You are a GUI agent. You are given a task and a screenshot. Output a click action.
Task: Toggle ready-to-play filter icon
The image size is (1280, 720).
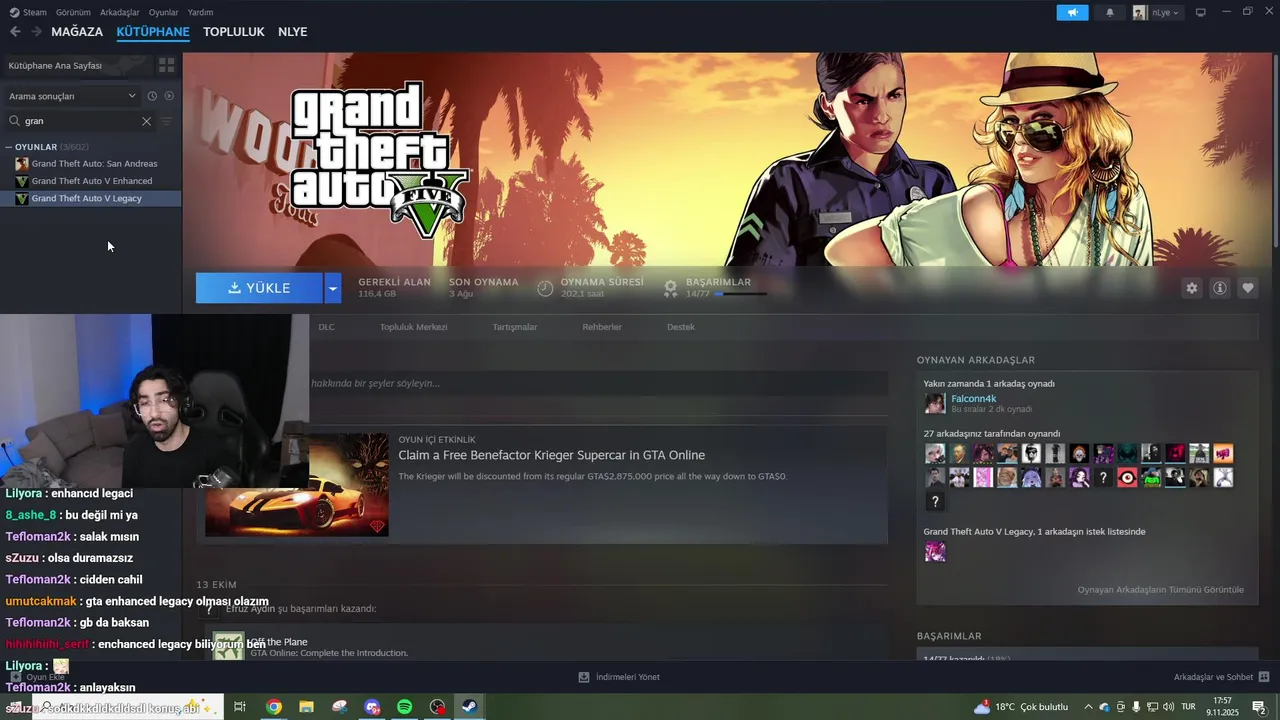[x=169, y=96]
